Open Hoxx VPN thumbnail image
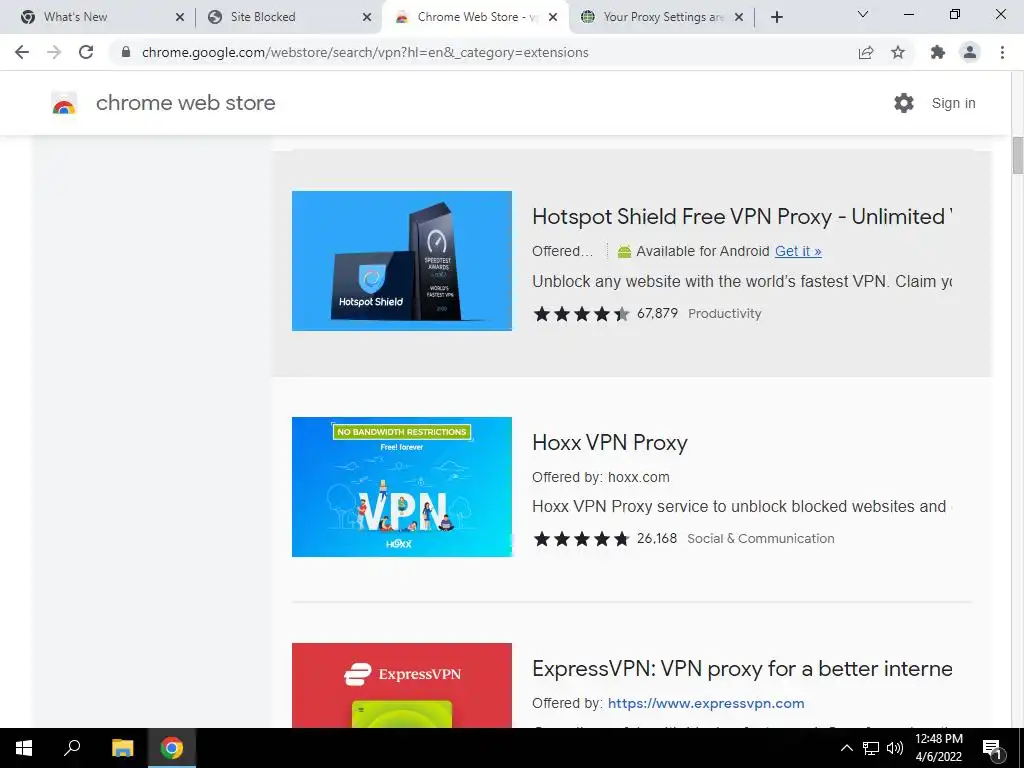The width and height of the screenshot is (1024, 768). [402, 487]
